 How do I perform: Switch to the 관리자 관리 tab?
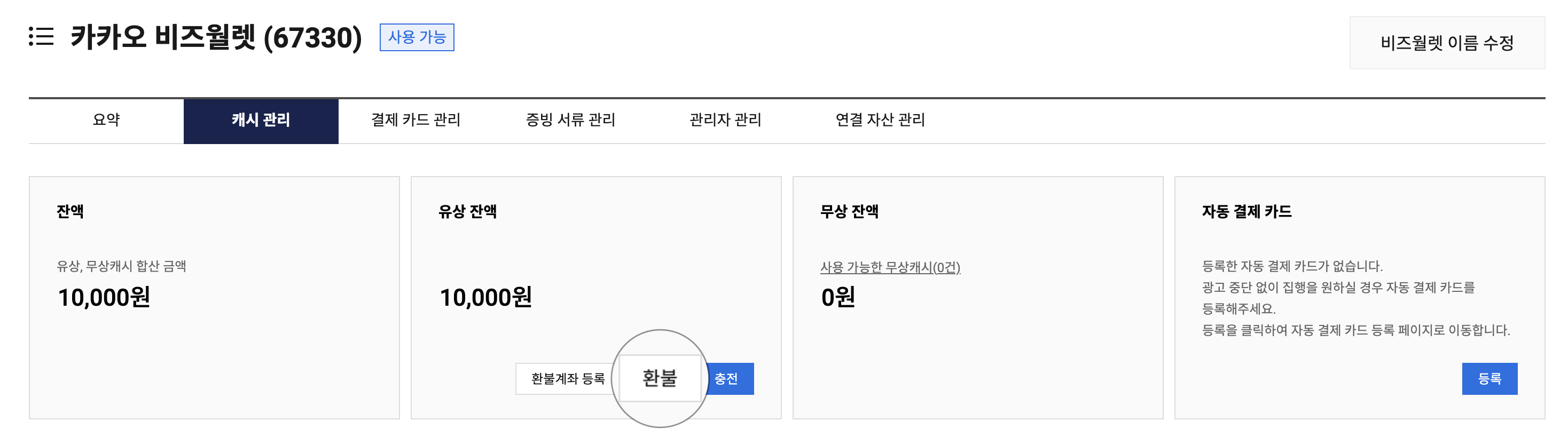[725, 121]
